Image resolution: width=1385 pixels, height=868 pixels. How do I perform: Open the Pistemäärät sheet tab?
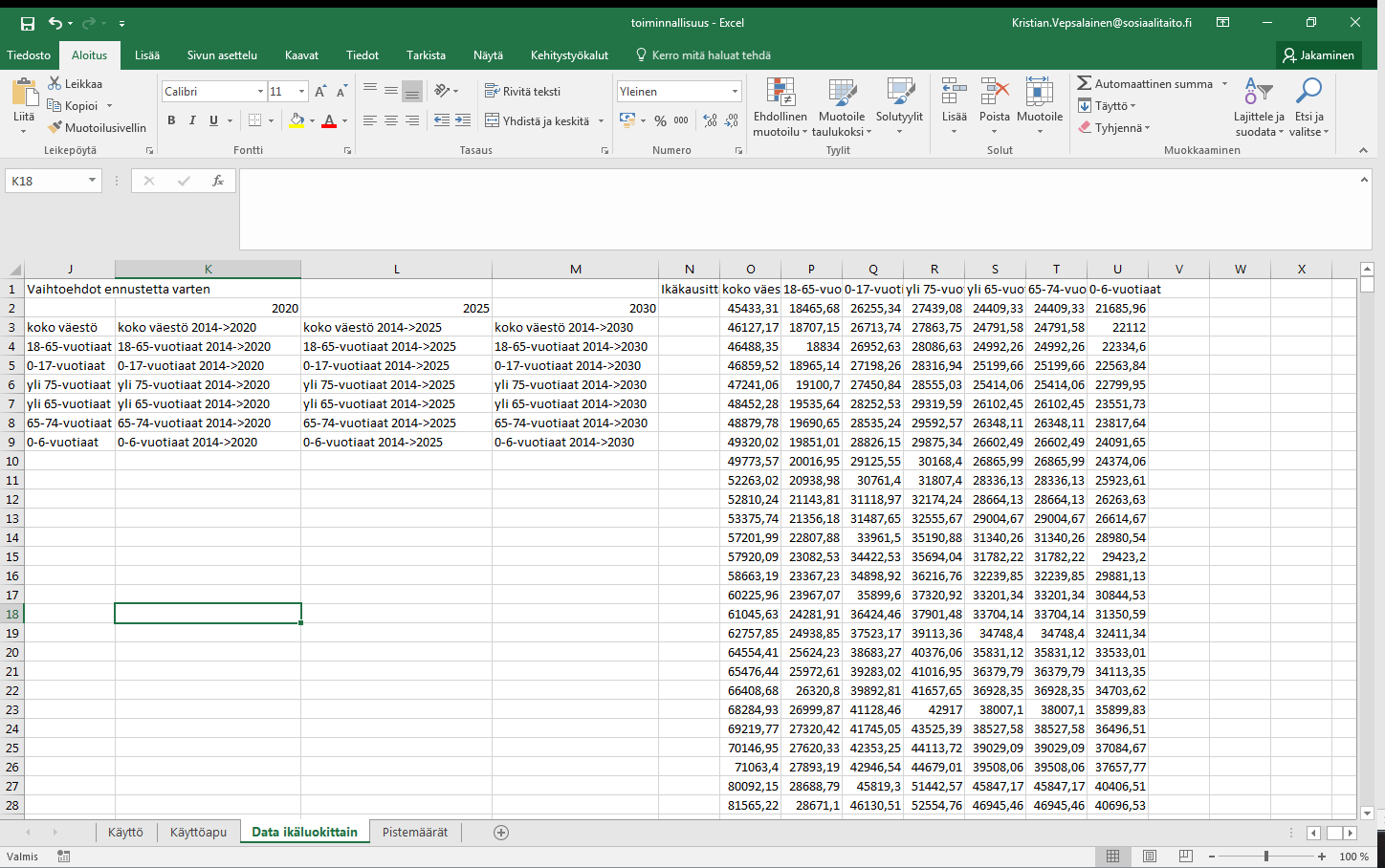click(x=415, y=832)
